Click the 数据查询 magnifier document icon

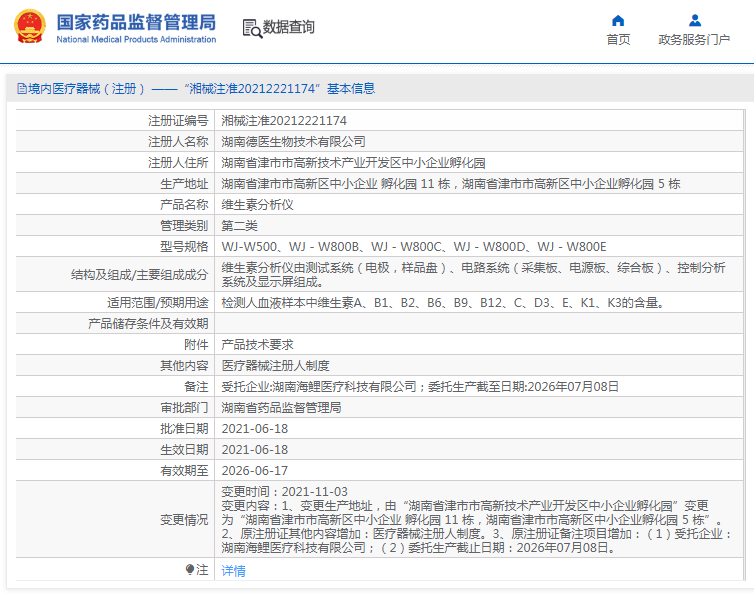pos(251,28)
